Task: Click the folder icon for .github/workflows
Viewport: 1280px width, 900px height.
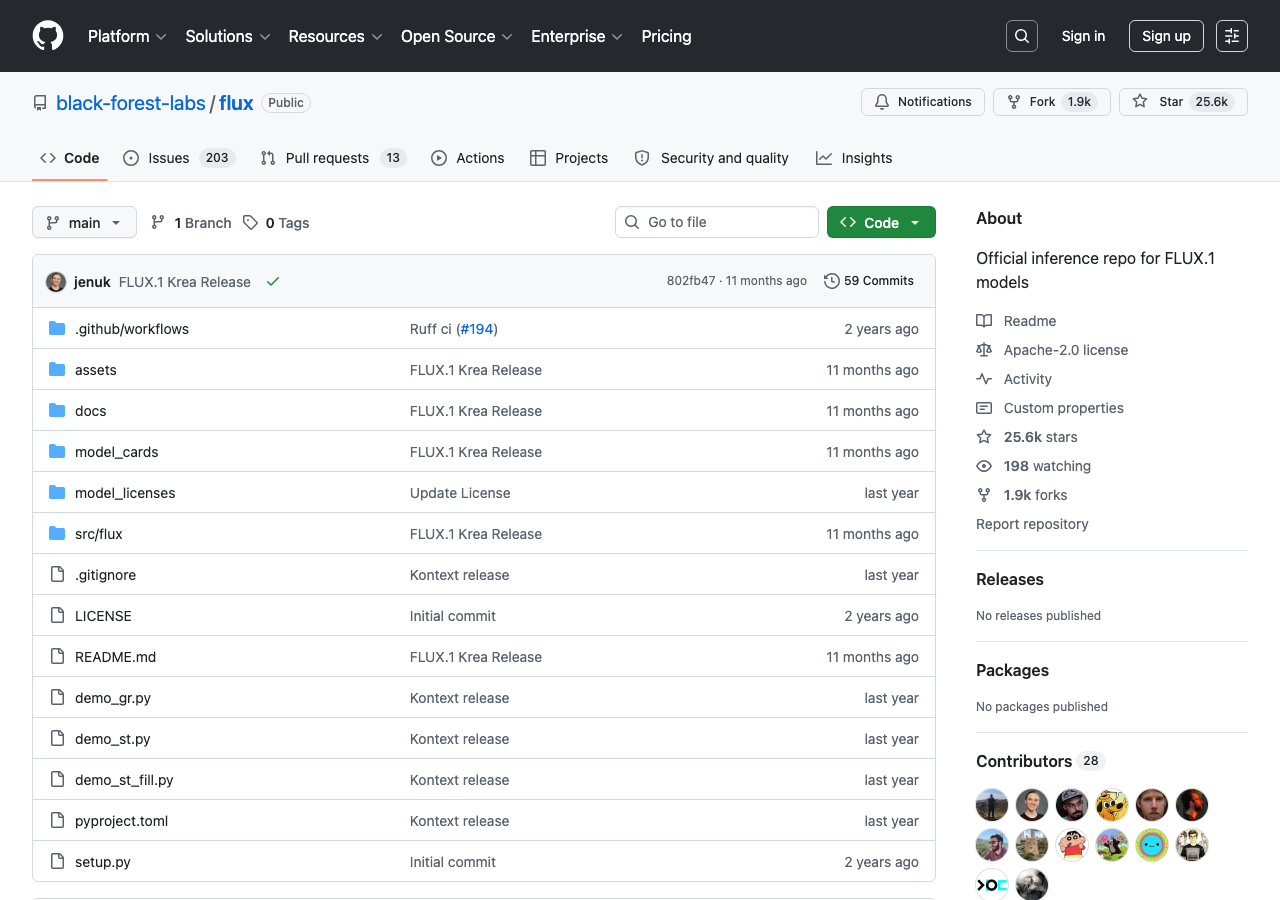Action: point(57,329)
